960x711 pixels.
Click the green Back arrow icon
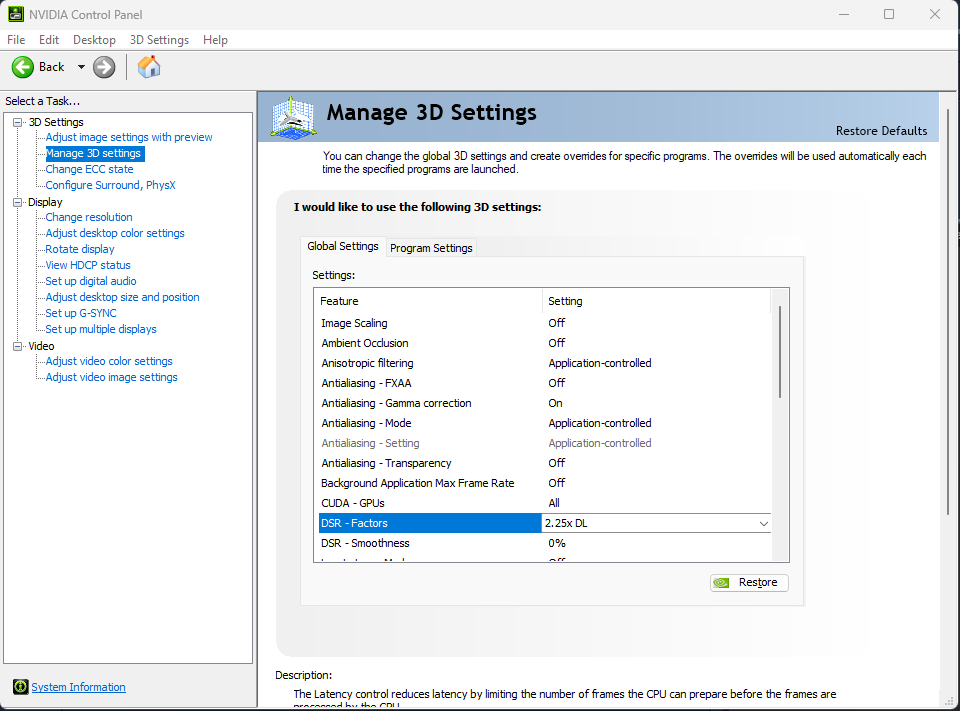(23, 67)
